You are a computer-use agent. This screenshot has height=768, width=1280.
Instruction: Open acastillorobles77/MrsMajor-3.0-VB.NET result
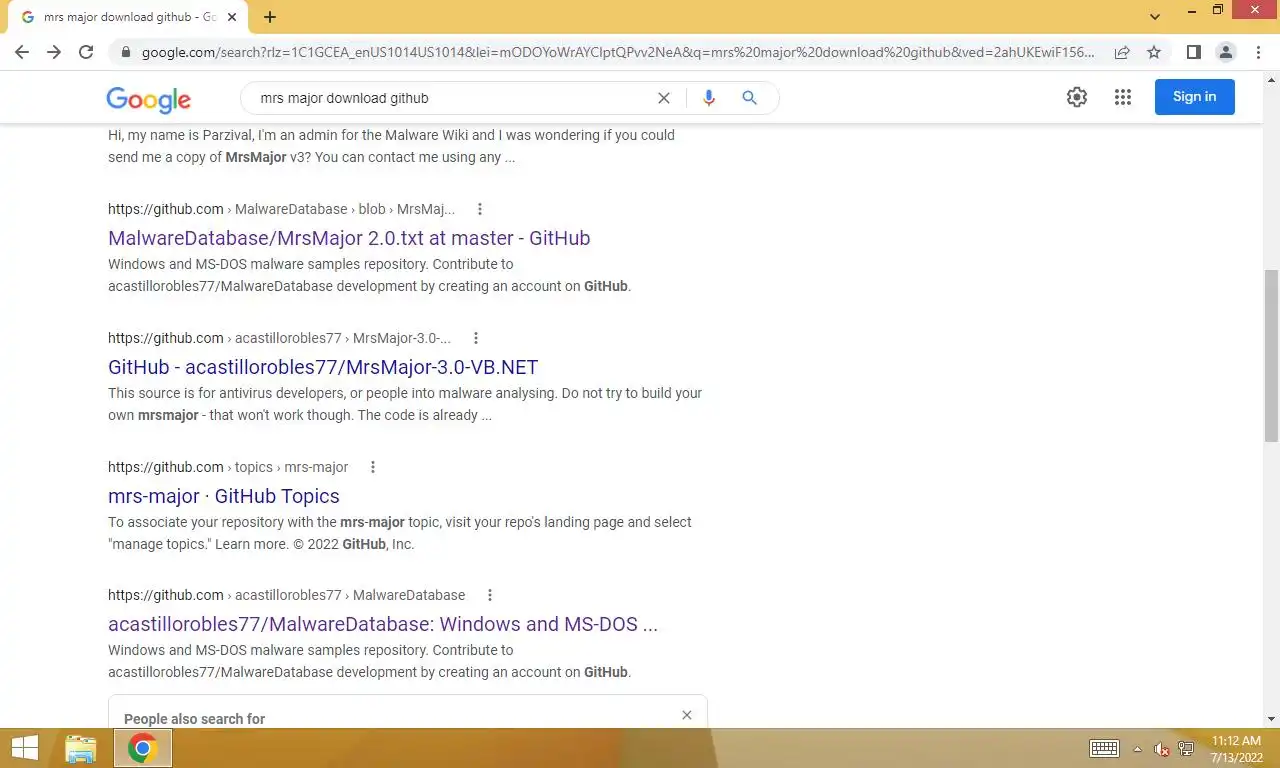(x=323, y=367)
